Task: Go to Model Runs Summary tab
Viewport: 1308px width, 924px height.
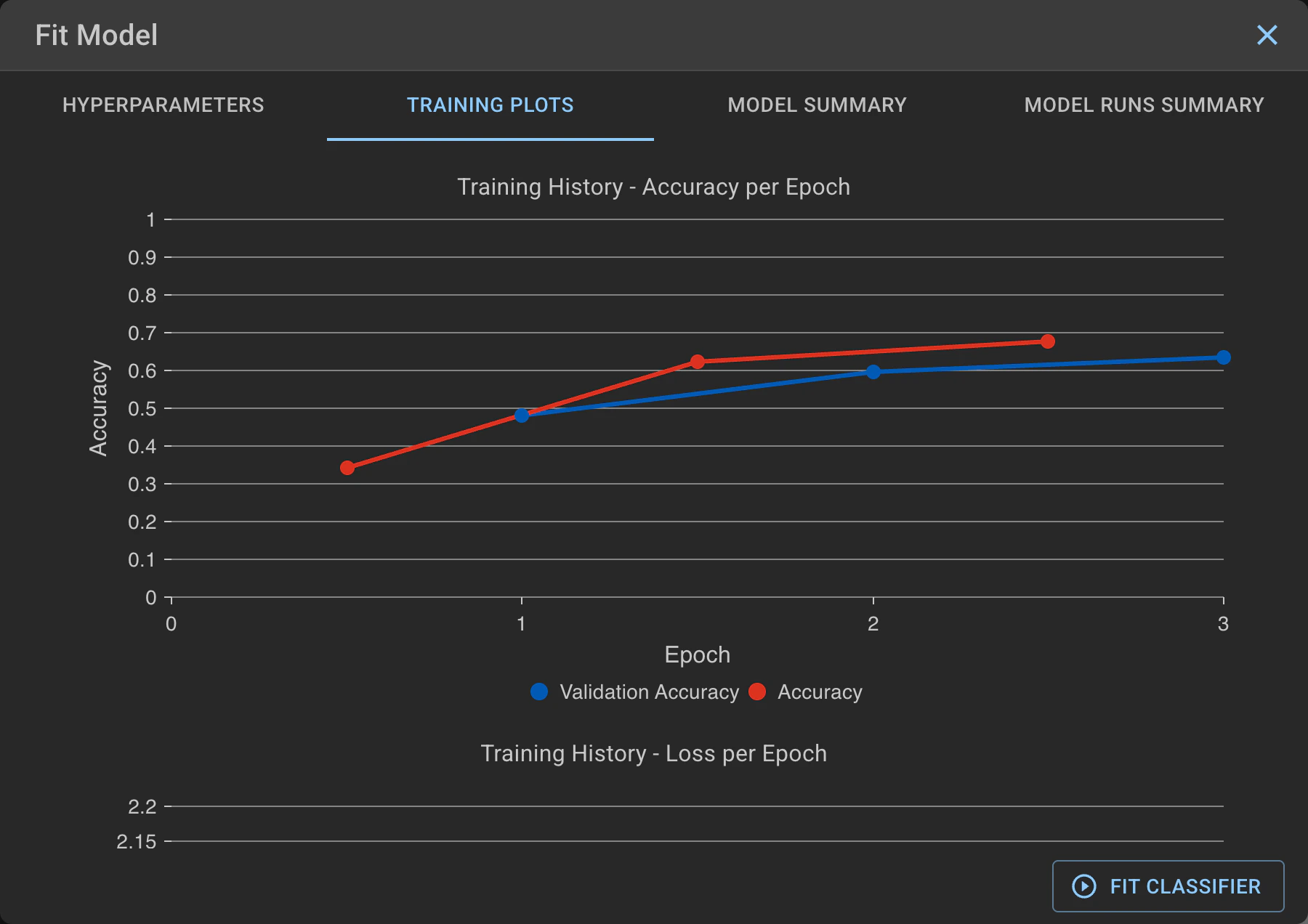Action: (x=1144, y=105)
